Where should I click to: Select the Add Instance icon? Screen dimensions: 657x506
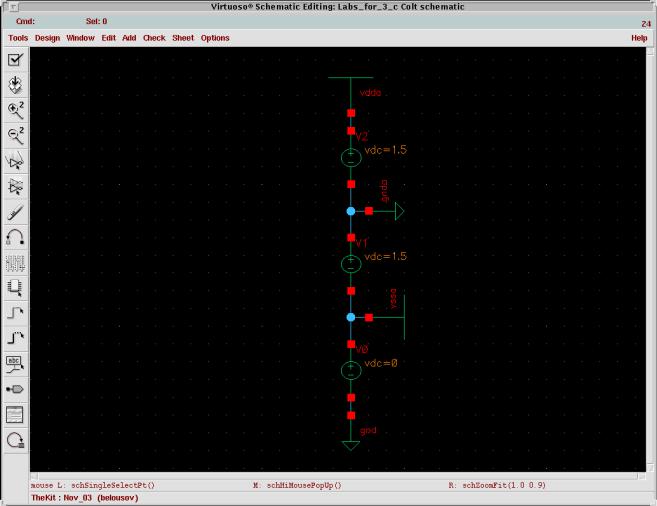click(15, 288)
